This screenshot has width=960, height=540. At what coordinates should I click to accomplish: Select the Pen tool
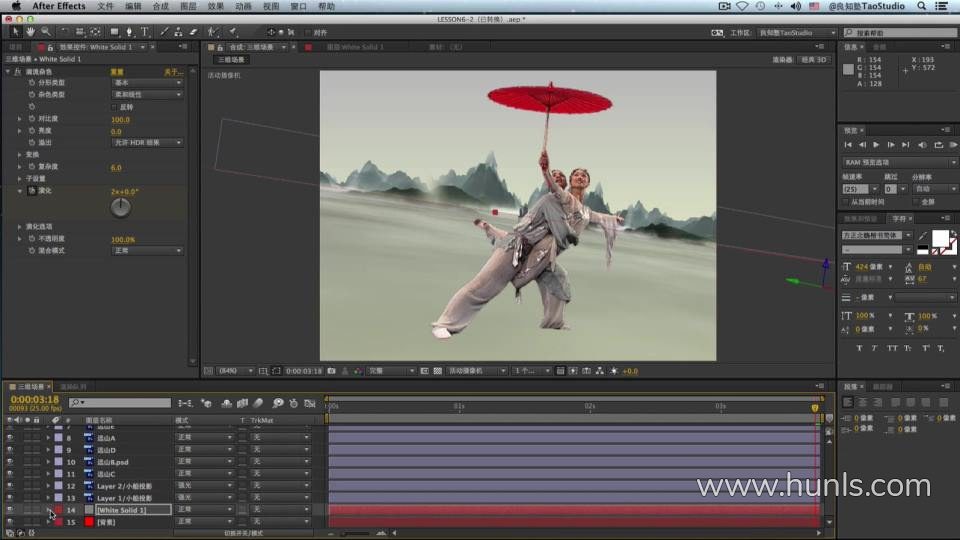click(129, 32)
